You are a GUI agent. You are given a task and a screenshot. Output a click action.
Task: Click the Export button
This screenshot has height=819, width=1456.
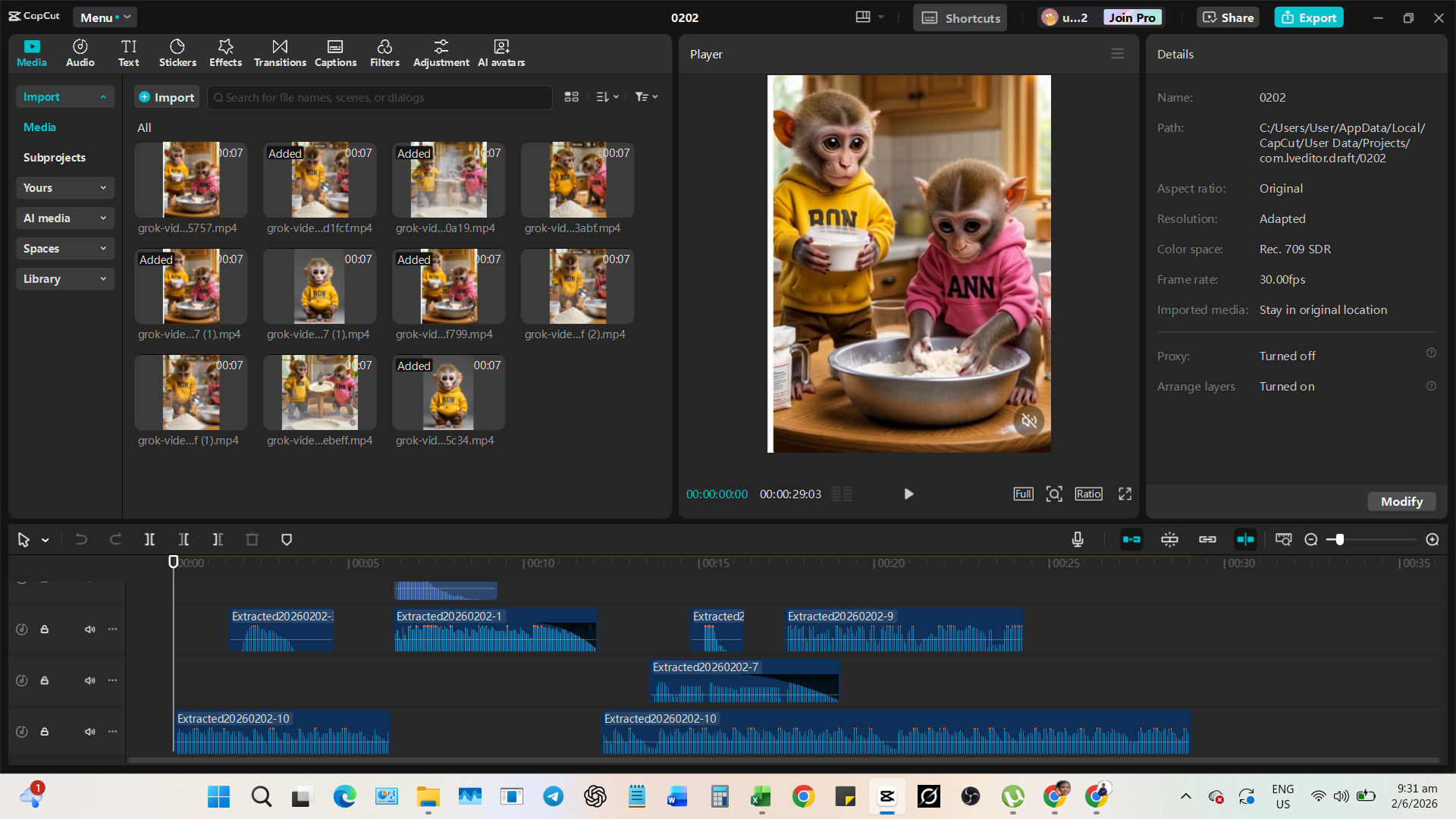tap(1309, 17)
